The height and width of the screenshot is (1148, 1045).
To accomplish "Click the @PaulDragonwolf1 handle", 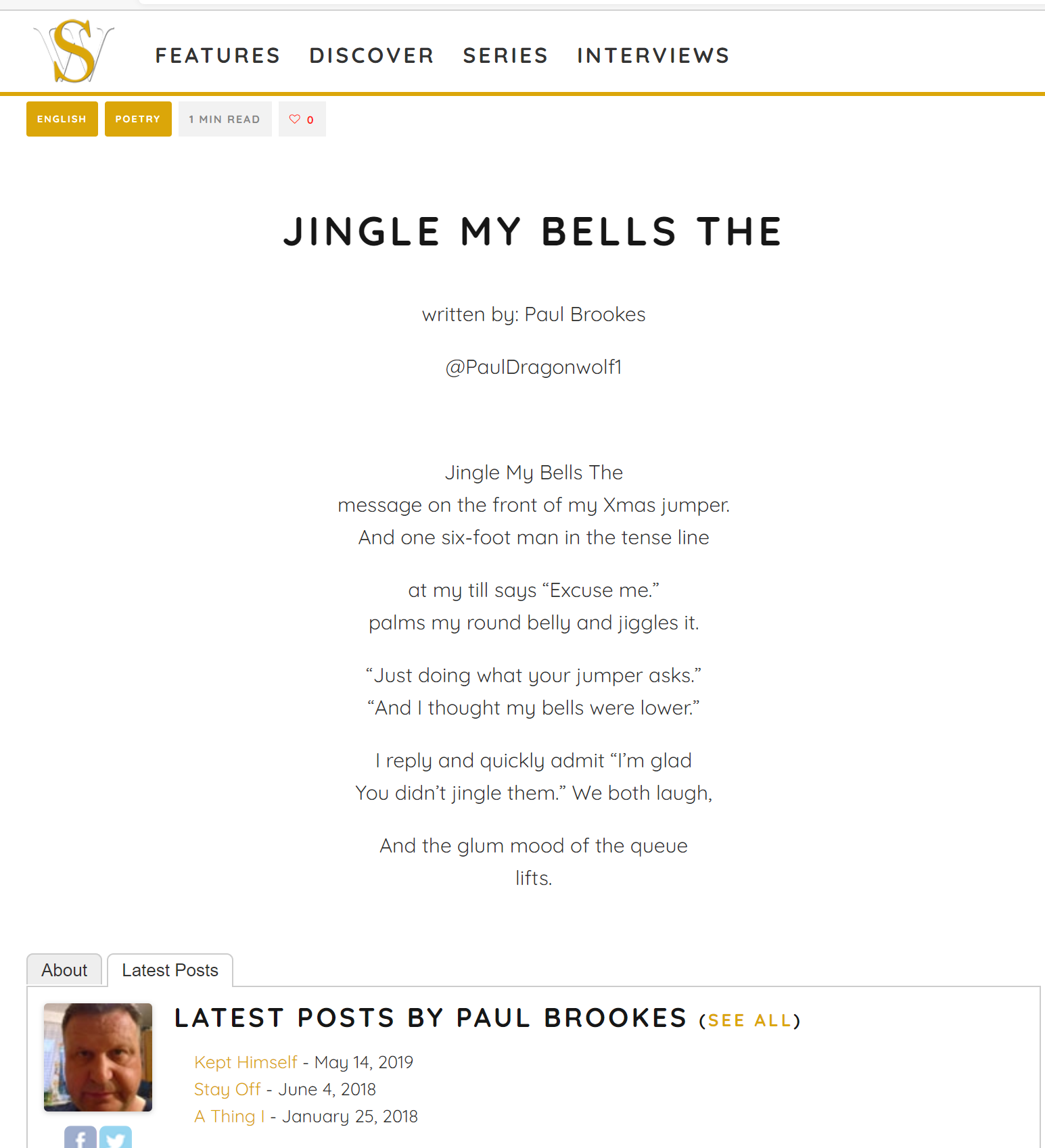I will 534,366.
